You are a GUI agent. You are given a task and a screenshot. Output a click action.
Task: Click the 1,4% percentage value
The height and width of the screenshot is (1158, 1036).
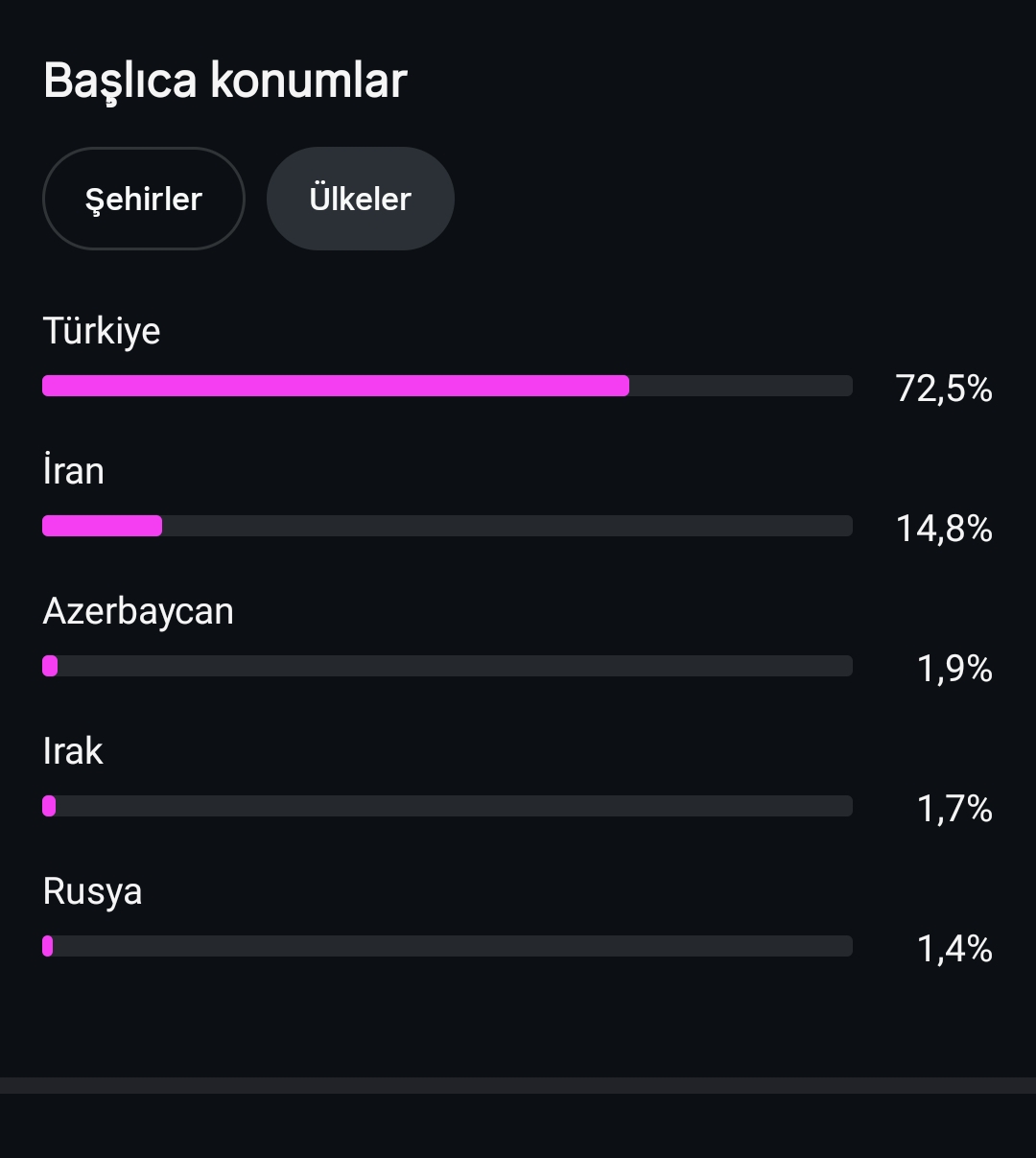(x=954, y=948)
